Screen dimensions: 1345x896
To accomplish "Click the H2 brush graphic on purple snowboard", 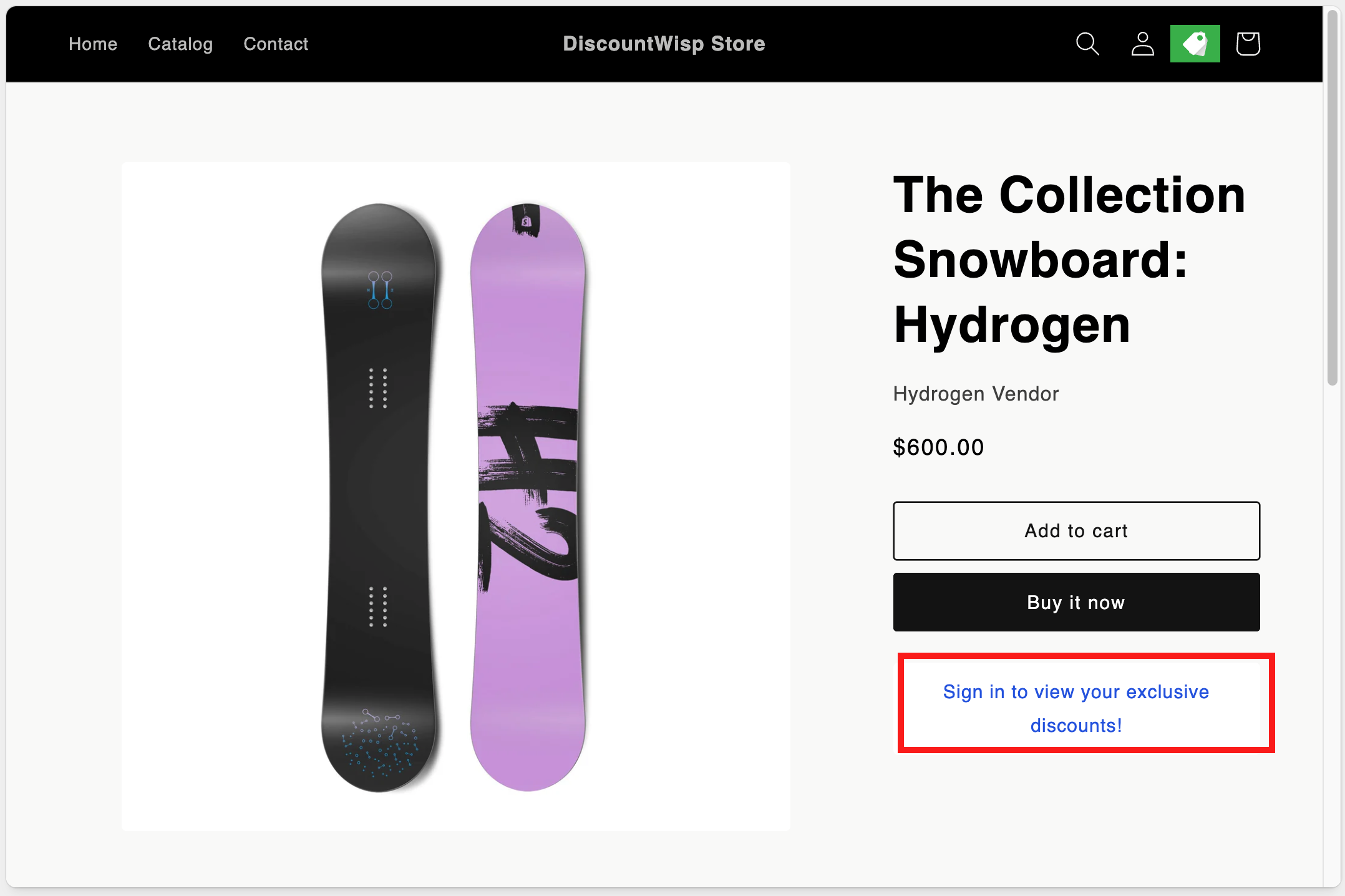I will tap(527, 493).
